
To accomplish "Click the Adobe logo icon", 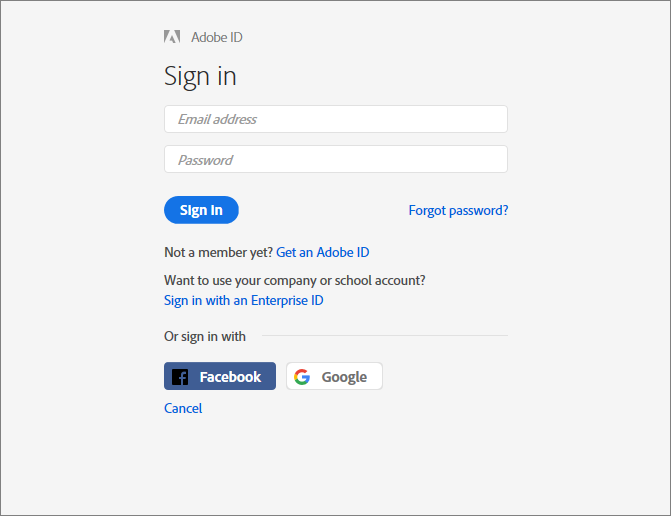I will 172,37.
